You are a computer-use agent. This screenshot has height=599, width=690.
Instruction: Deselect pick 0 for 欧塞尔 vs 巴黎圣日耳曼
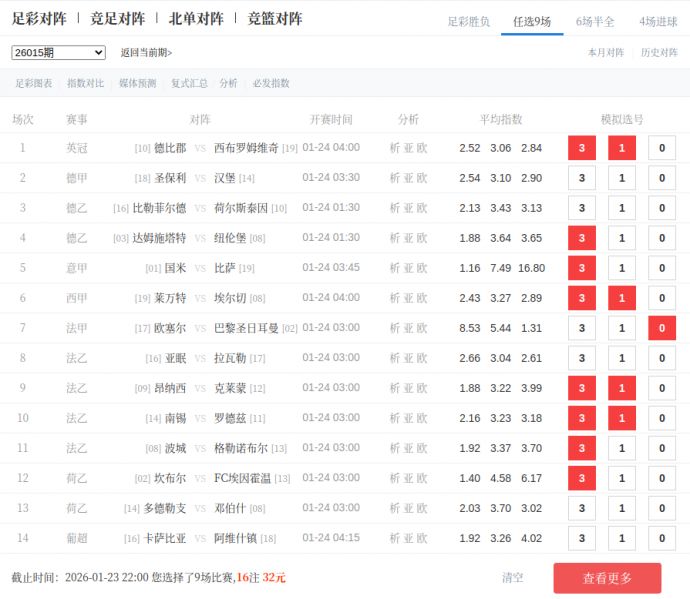pyautogui.click(x=661, y=328)
